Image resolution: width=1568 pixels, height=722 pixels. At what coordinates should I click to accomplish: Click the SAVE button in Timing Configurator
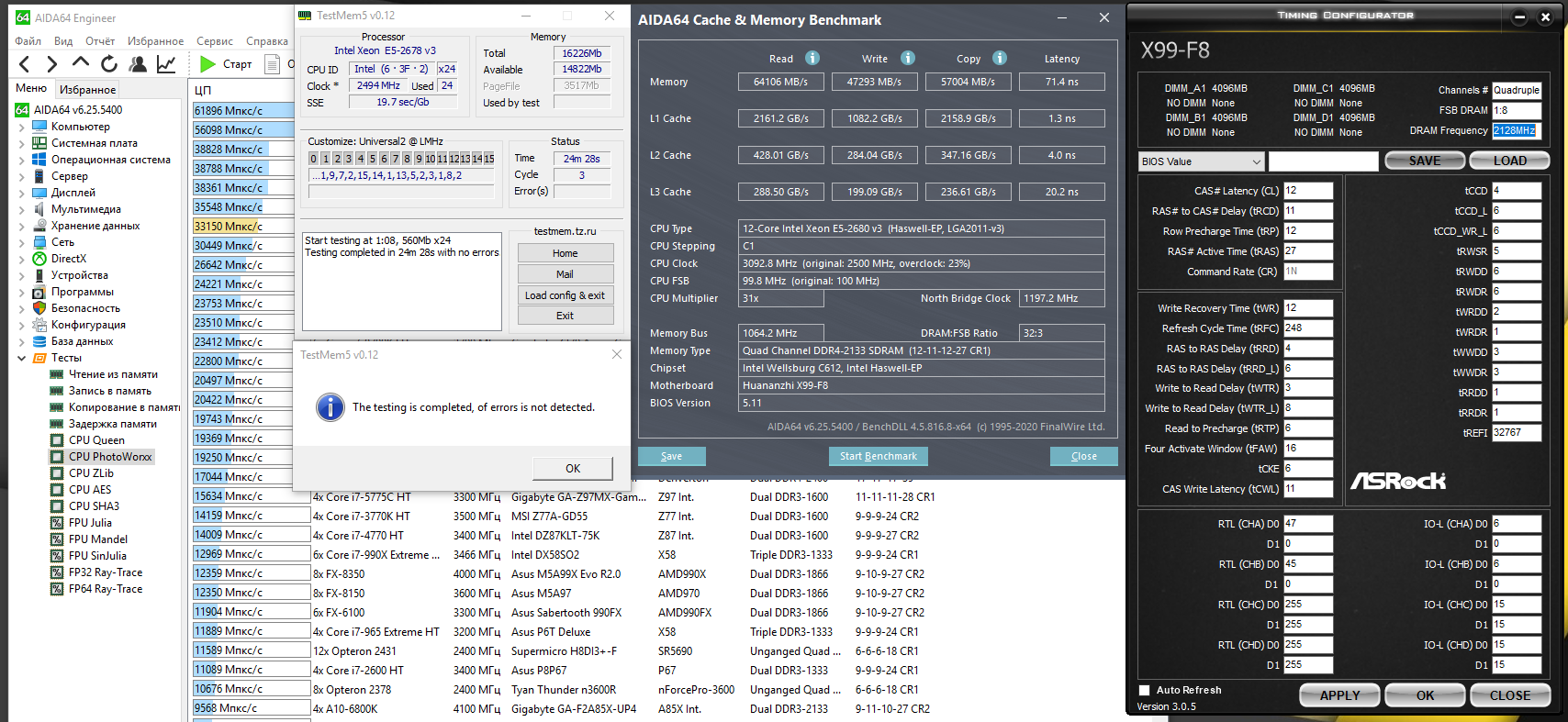(x=1425, y=161)
